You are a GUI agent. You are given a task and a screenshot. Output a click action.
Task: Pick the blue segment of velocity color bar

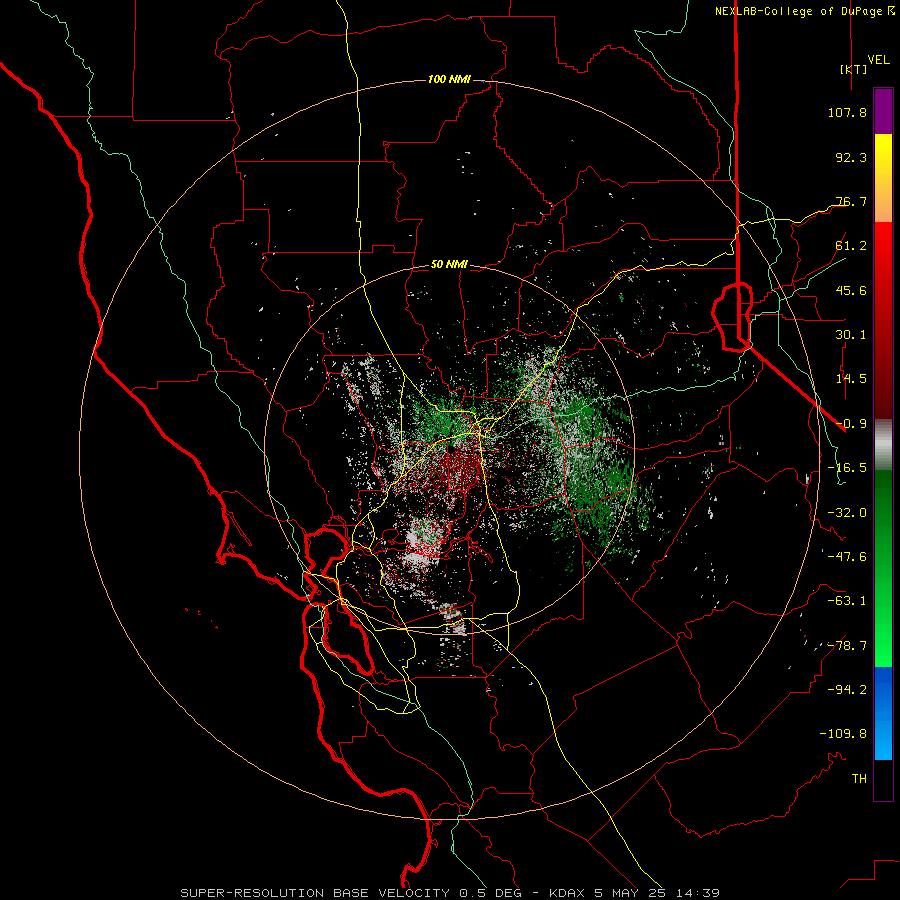click(883, 713)
